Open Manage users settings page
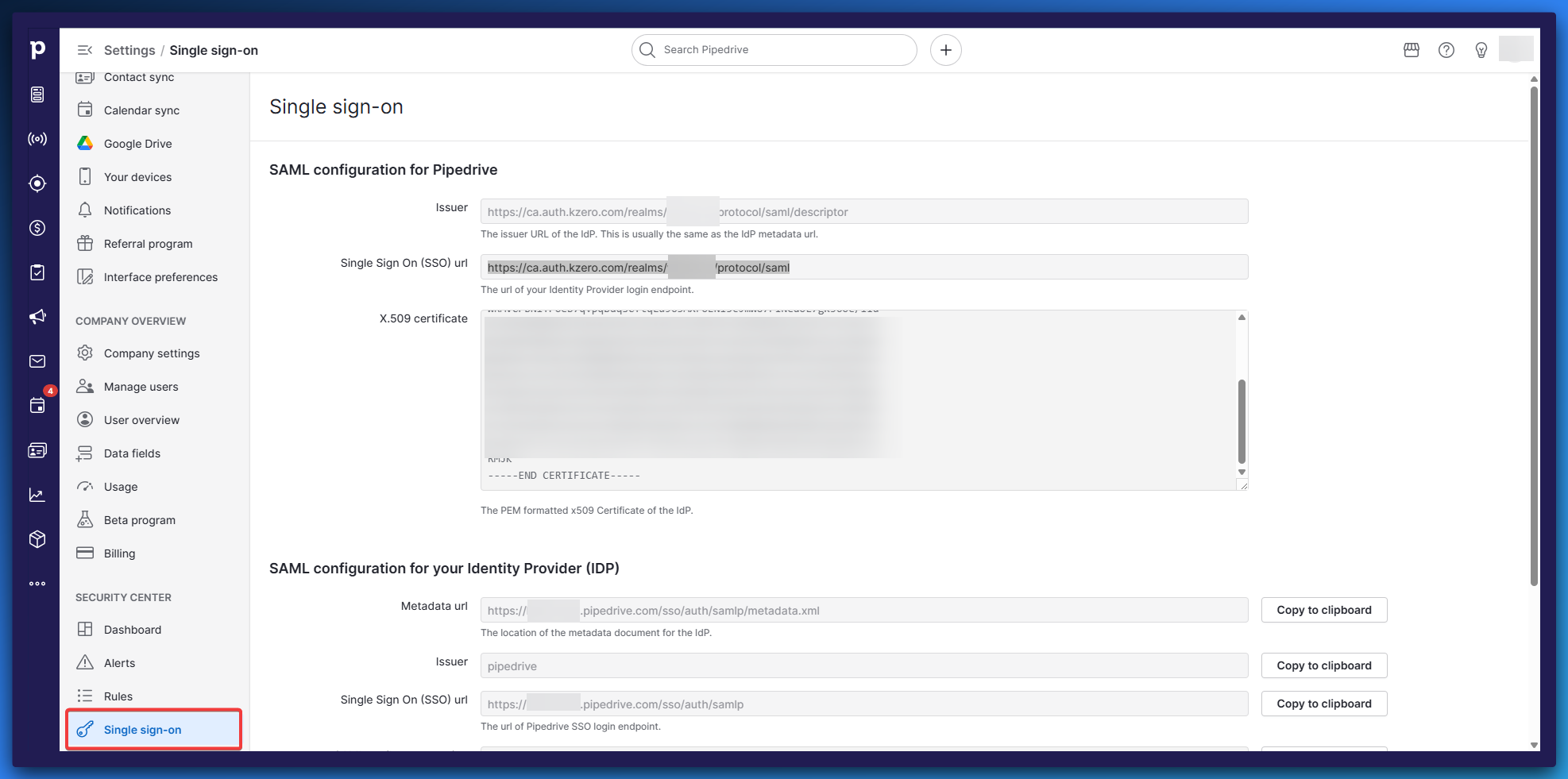 pyautogui.click(x=141, y=387)
